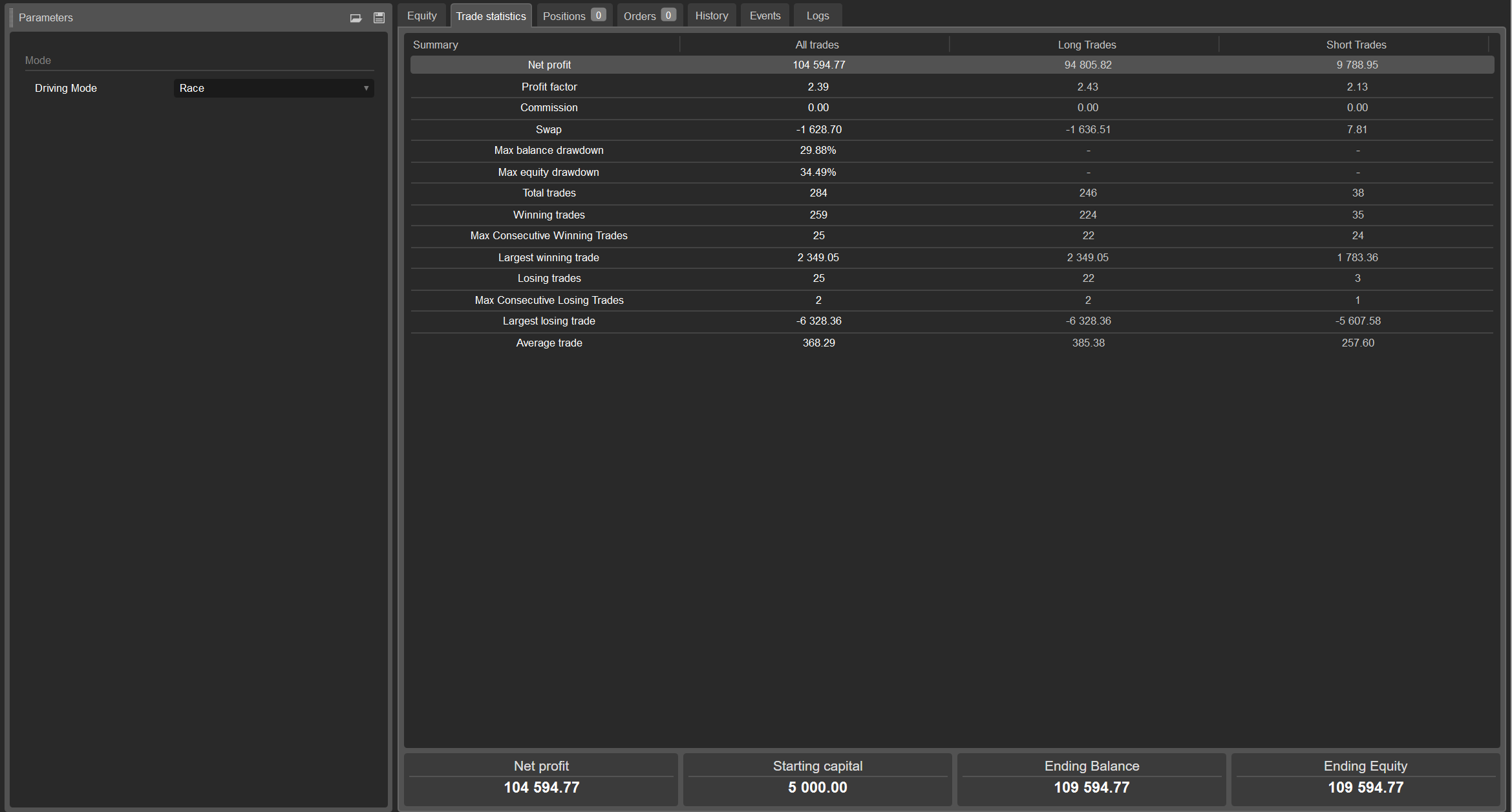The image size is (1512, 812).
Task: Open the History tab
Action: click(x=711, y=16)
